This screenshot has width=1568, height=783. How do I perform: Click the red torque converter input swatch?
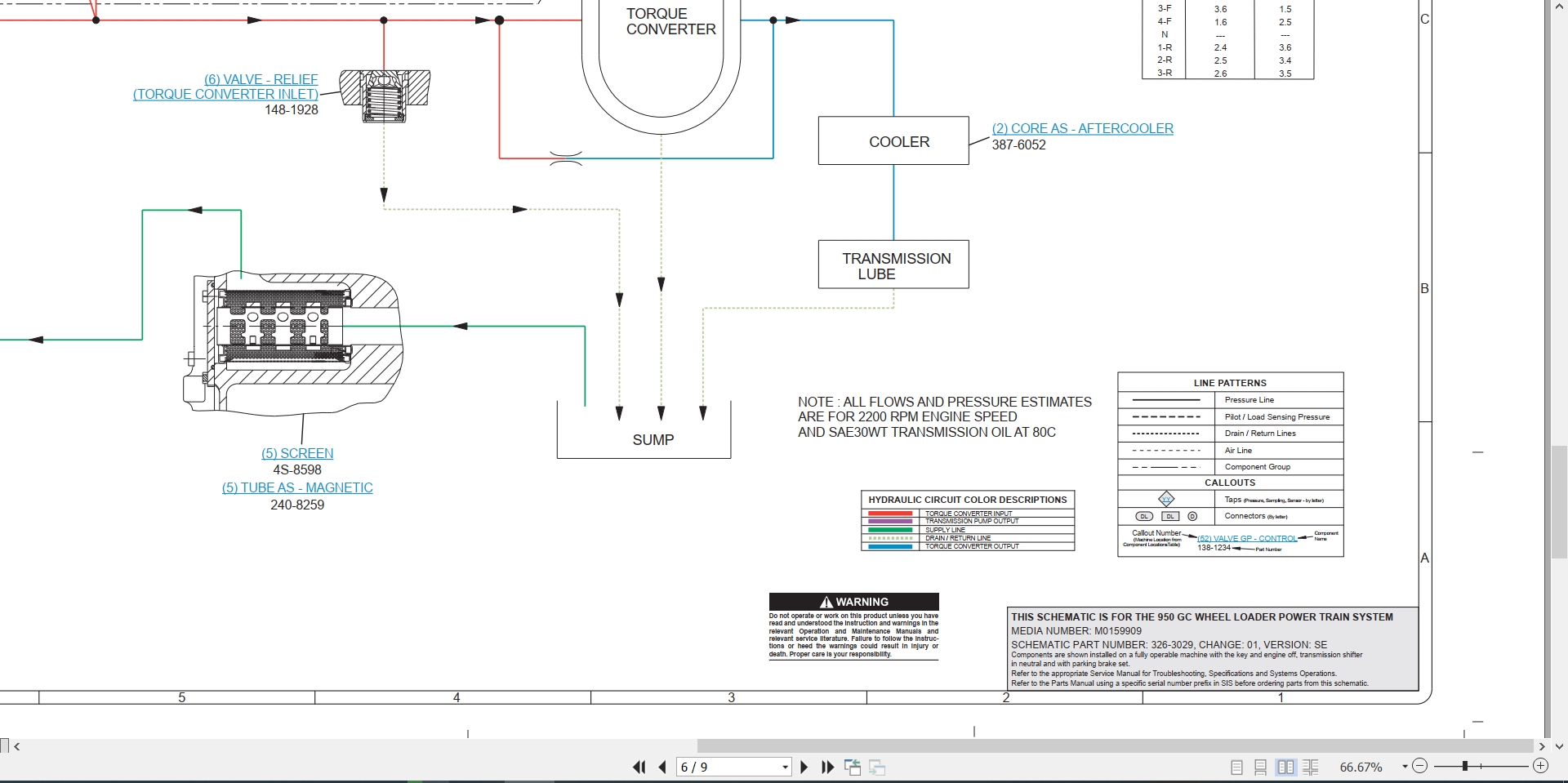(x=890, y=514)
